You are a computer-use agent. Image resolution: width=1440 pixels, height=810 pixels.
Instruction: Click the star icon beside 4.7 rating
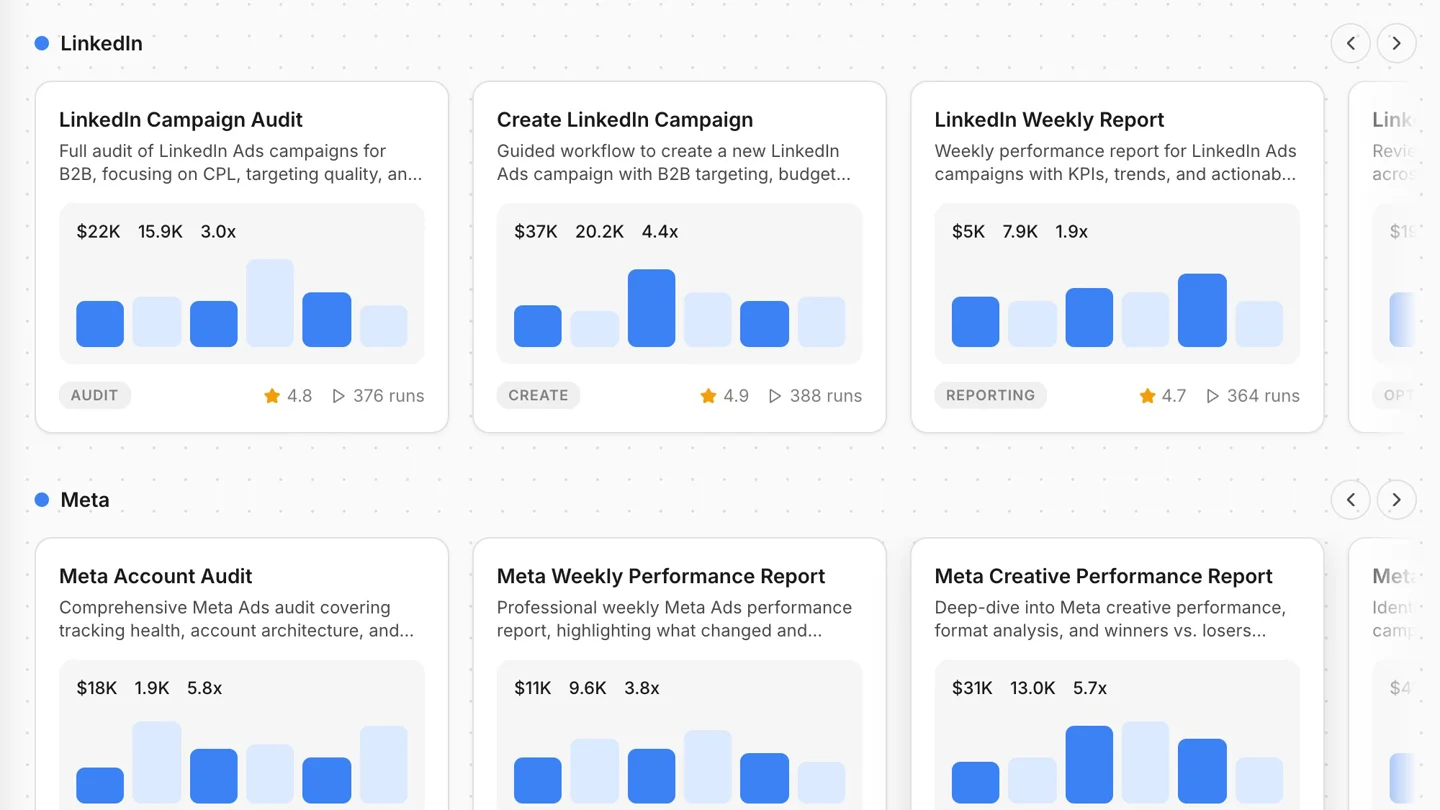pyautogui.click(x=1147, y=396)
